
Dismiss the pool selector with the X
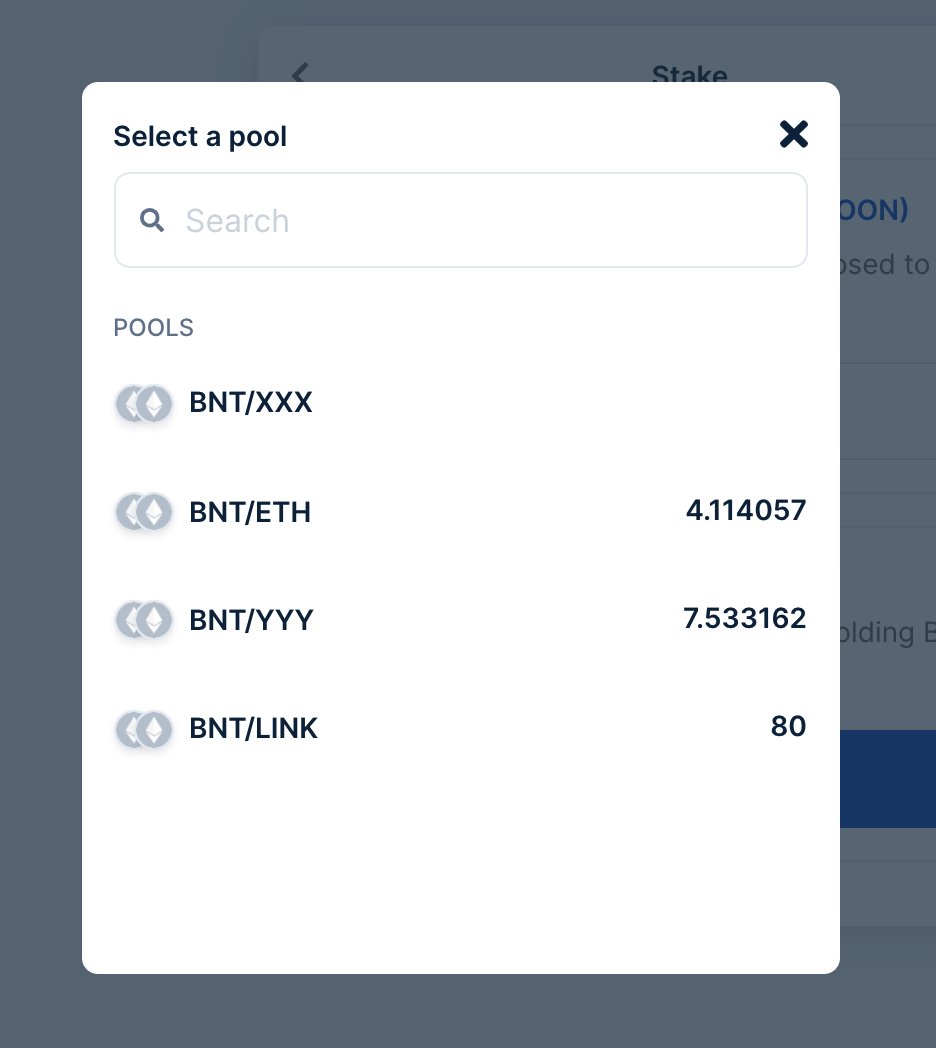(x=793, y=133)
